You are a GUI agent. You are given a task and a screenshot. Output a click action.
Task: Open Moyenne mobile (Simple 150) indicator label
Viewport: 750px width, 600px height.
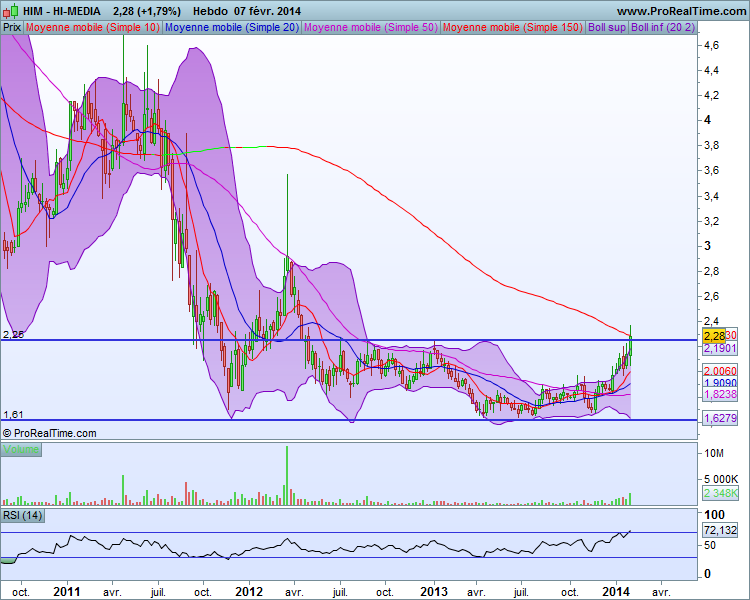[513, 27]
